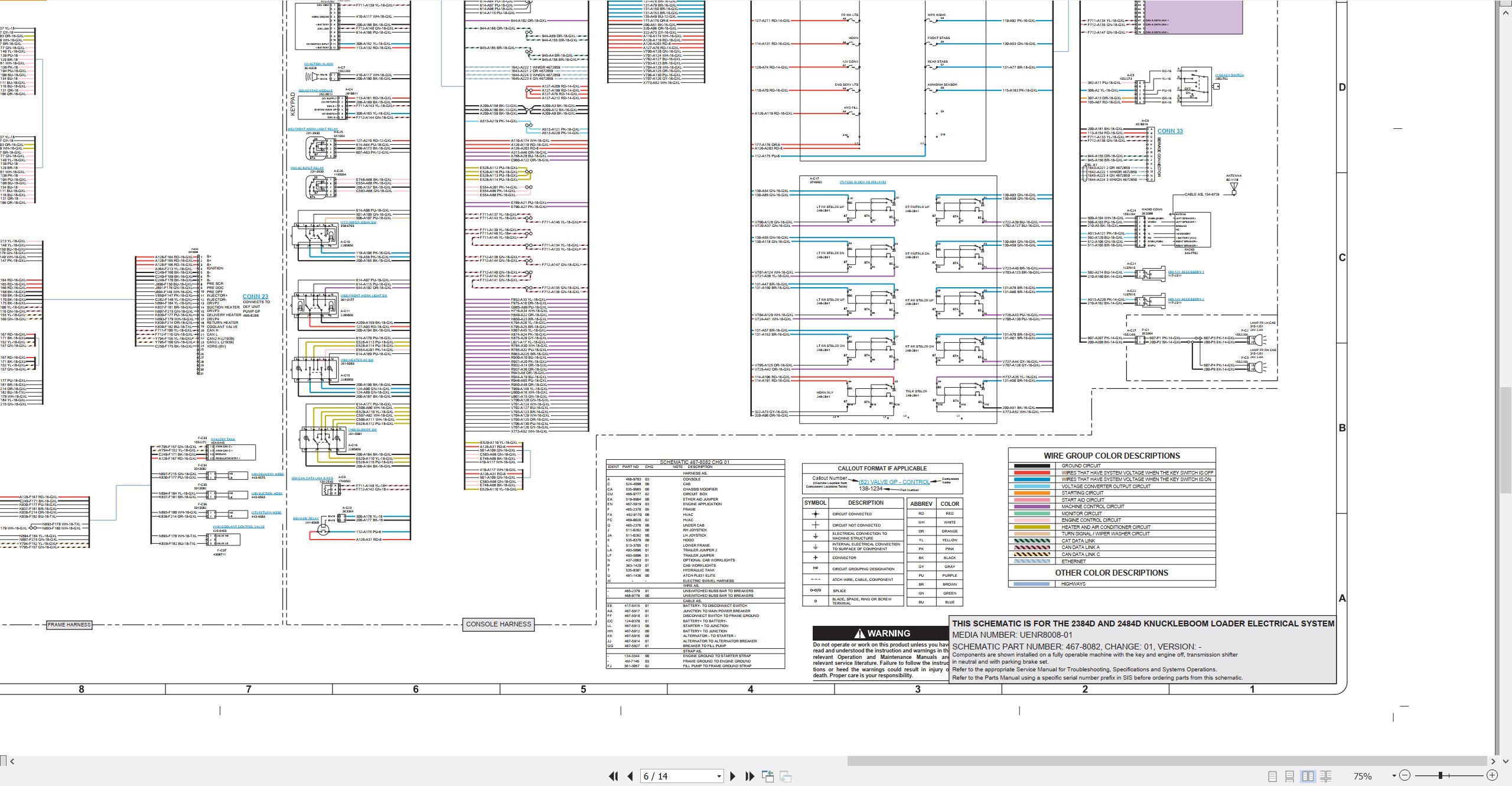
Task: Switch to continuous scrolling page view
Action: pos(1290,776)
